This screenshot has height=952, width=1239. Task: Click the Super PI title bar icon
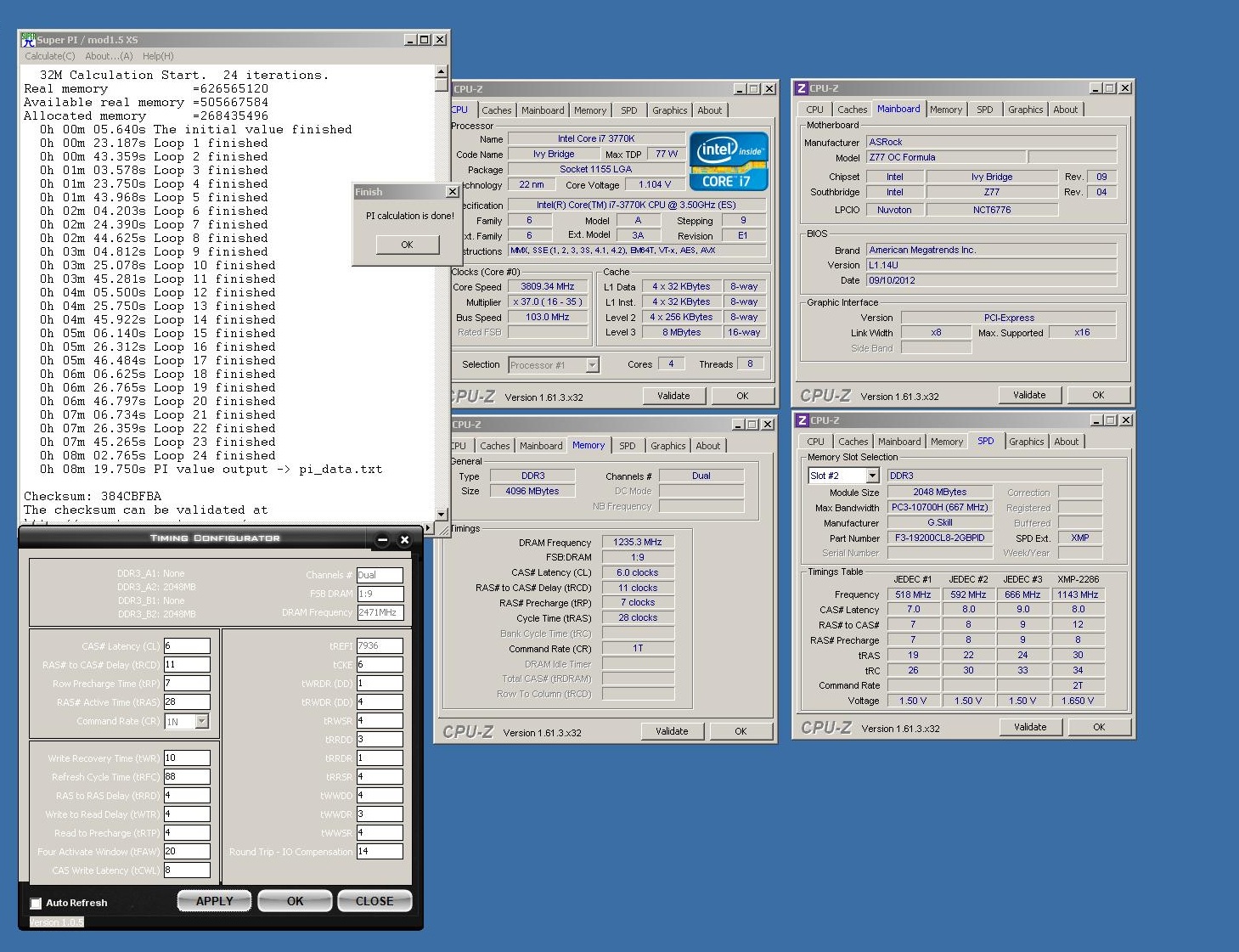point(28,40)
